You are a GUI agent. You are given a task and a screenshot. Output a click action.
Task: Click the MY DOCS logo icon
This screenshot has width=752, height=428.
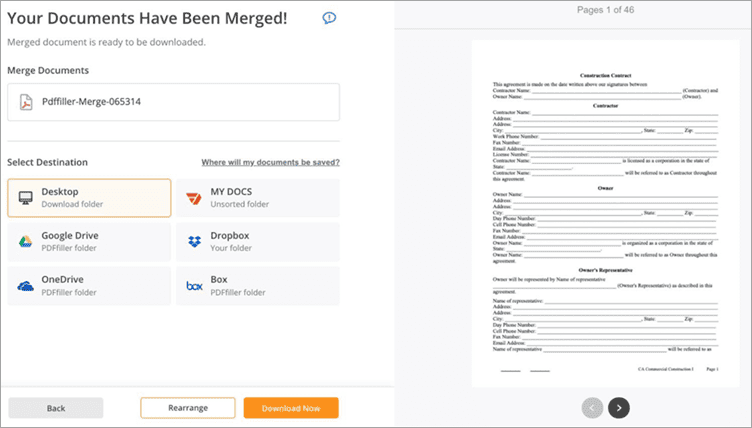pos(194,197)
